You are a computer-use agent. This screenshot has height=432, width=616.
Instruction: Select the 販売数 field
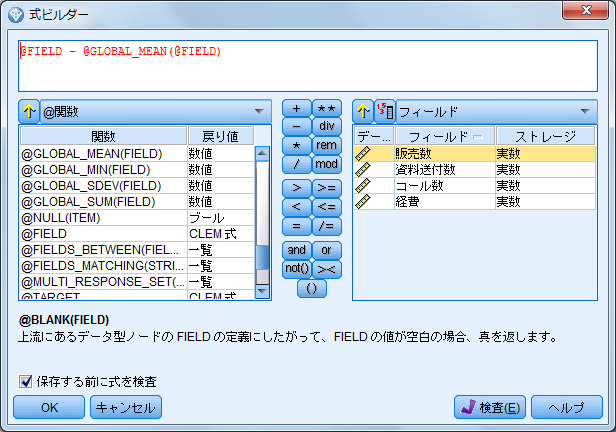tap(475, 154)
